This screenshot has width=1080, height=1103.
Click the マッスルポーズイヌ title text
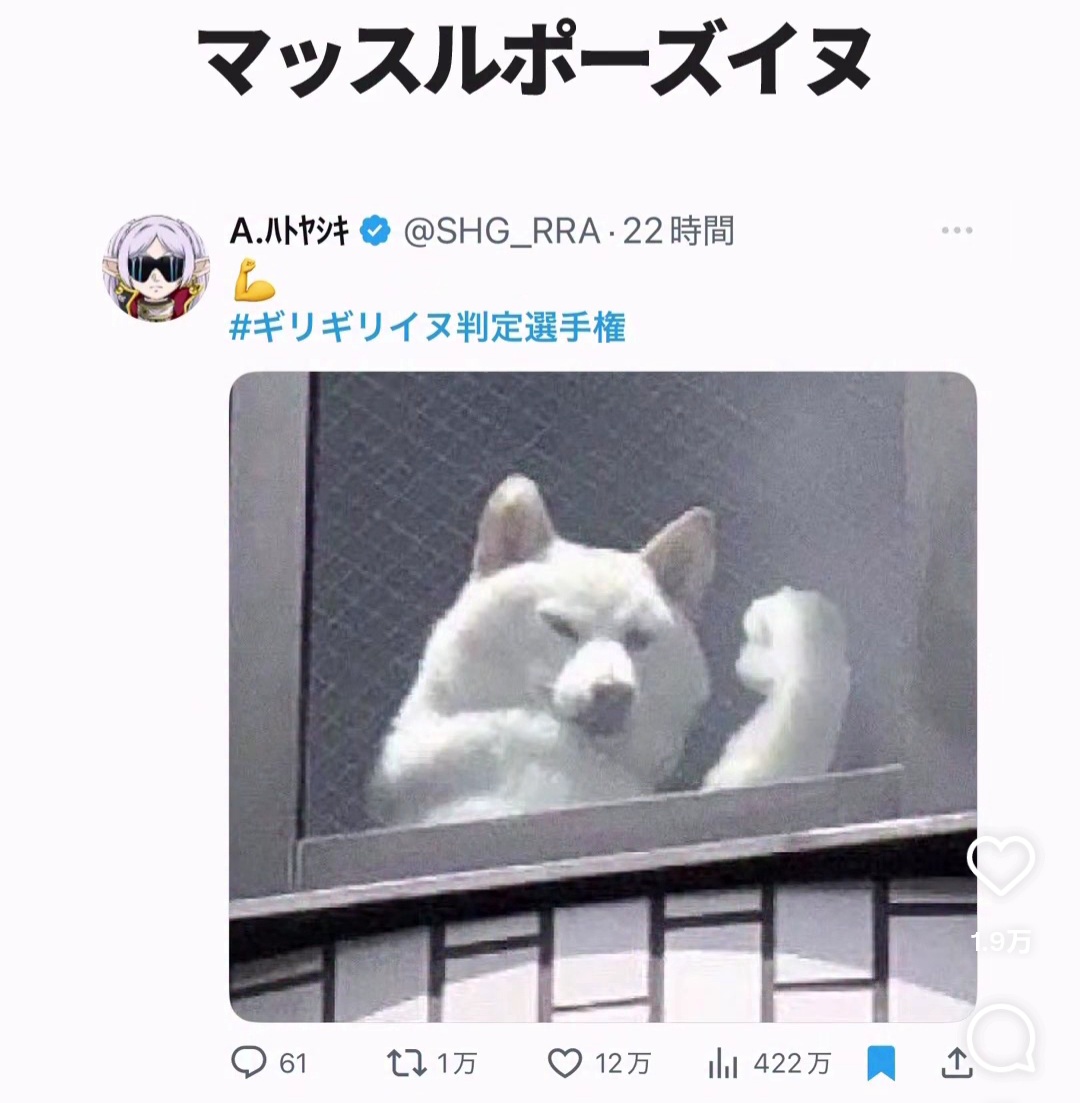535,62
